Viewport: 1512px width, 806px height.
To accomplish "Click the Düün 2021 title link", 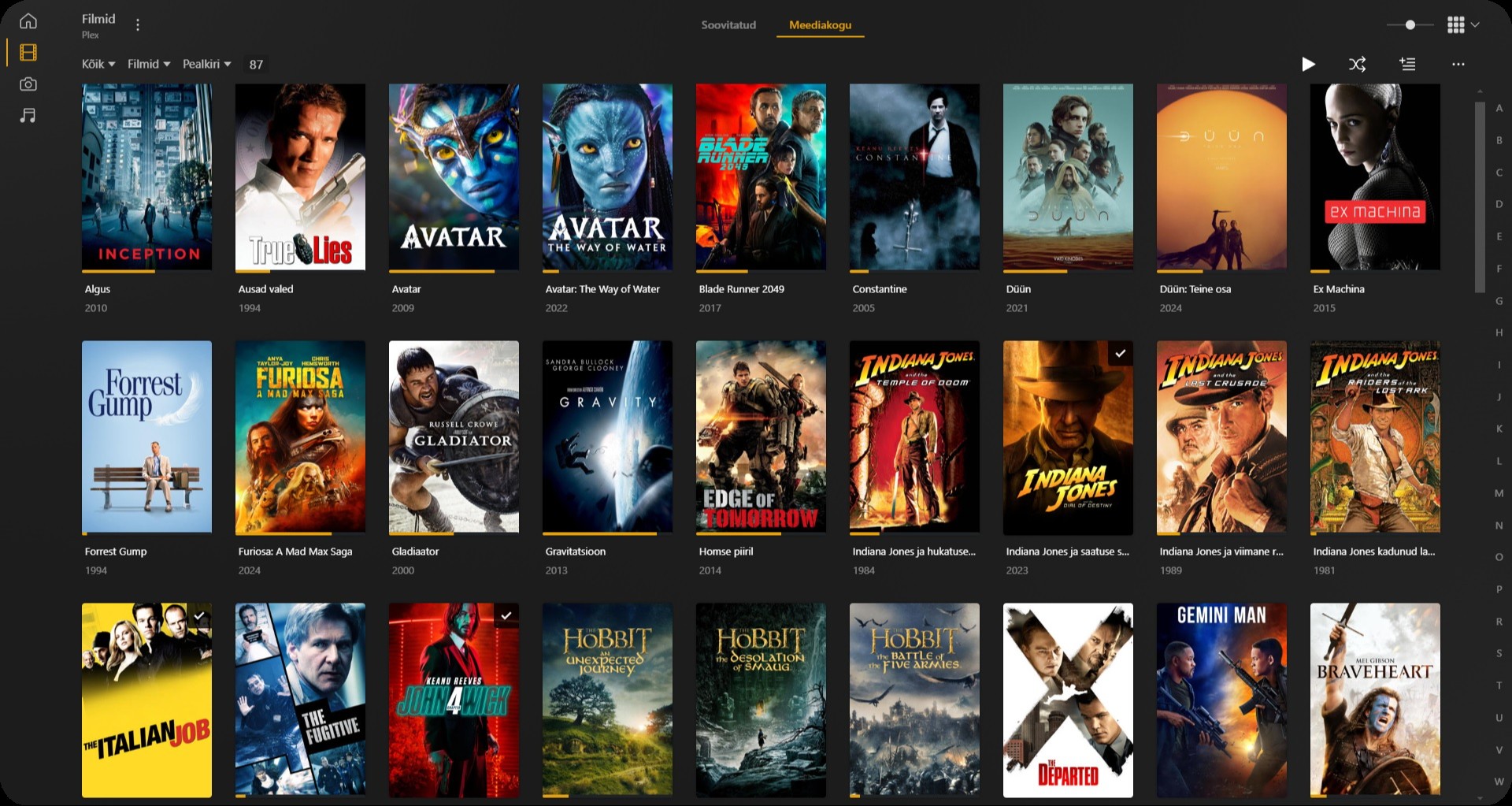I will 1018,289.
